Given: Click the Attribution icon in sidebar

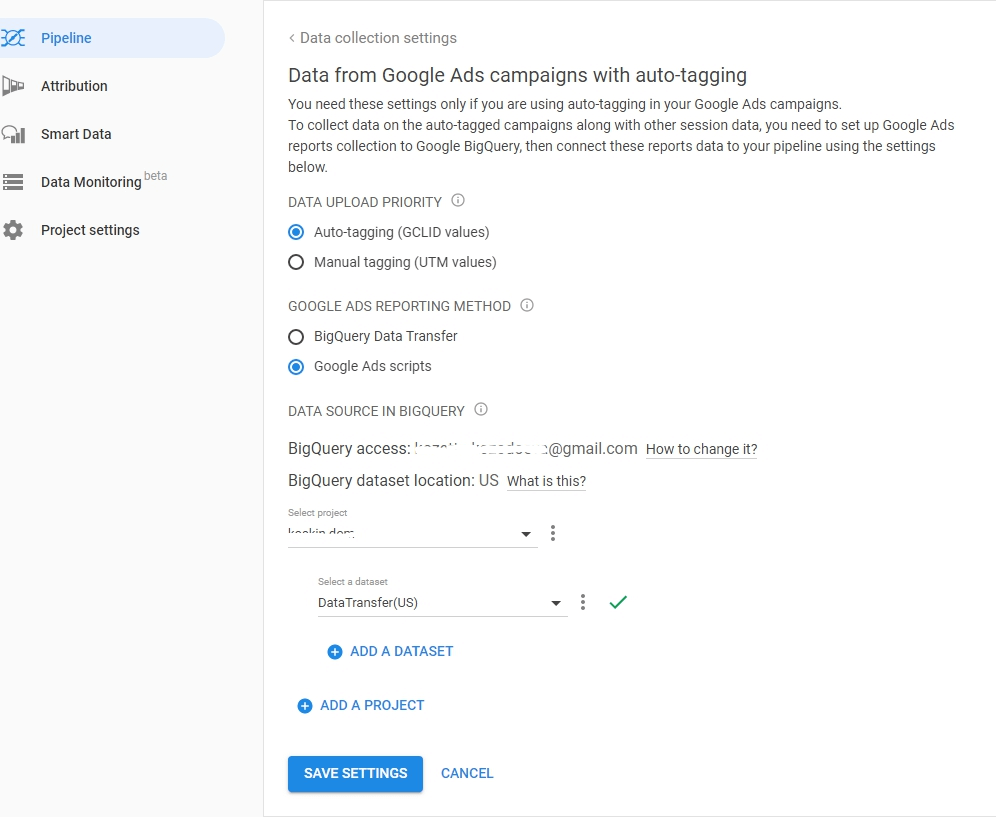Looking at the screenshot, I should pyautogui.click(x=13, y=86).
